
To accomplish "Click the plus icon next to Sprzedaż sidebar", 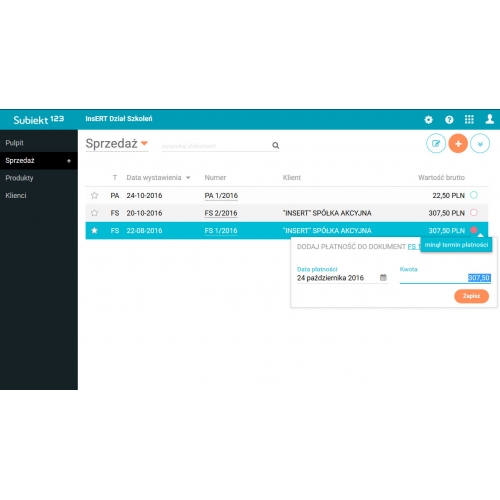I will (69, 161).
